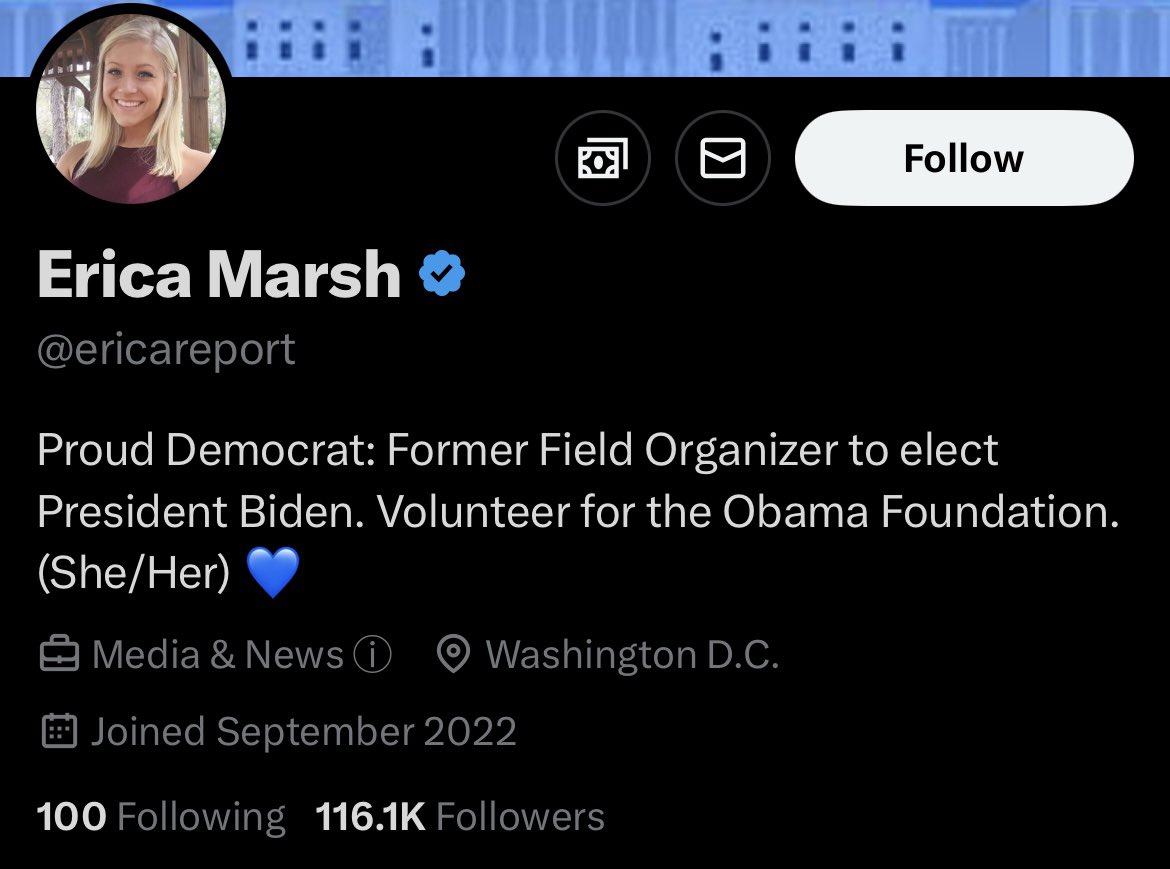
Task: Open the 100 Following list
Action: coord(160,816)
